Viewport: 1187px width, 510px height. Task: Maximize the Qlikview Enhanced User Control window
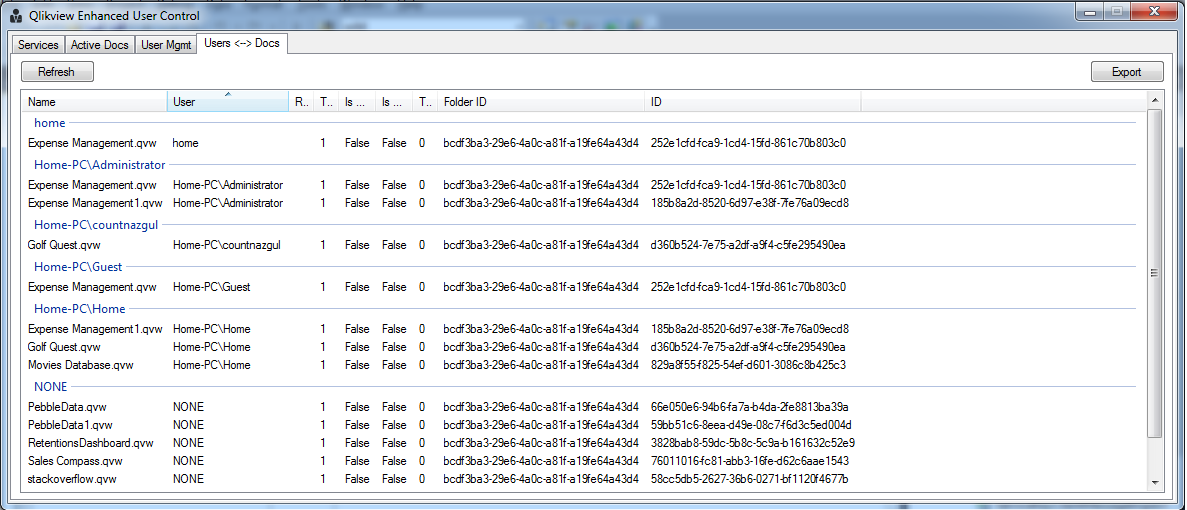coord(1116,11)
